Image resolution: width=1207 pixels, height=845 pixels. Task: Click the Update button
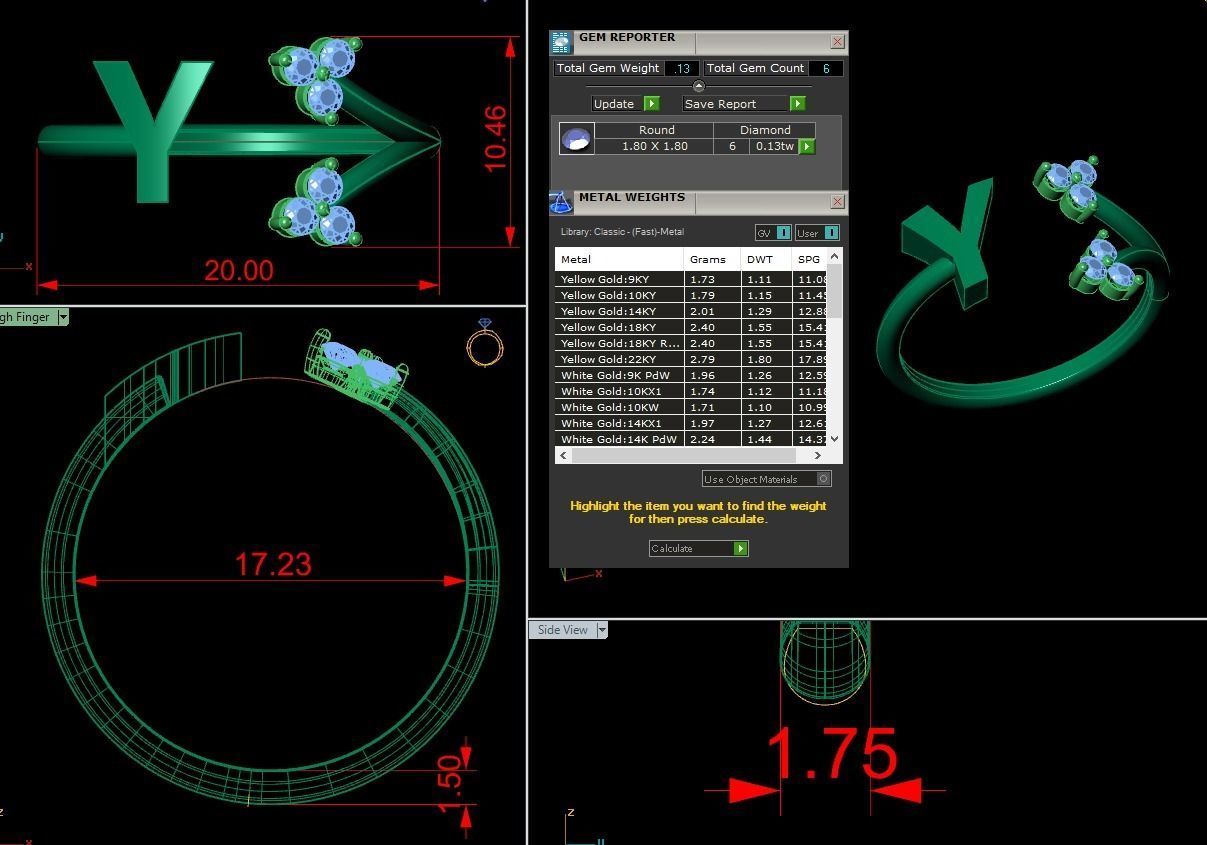point(624,104)
